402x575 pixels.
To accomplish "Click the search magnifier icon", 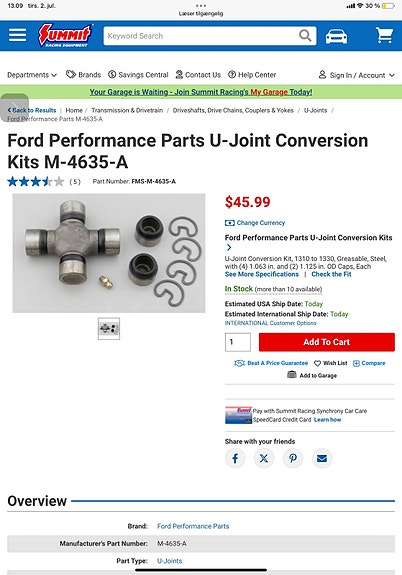I will pos(305,36).
